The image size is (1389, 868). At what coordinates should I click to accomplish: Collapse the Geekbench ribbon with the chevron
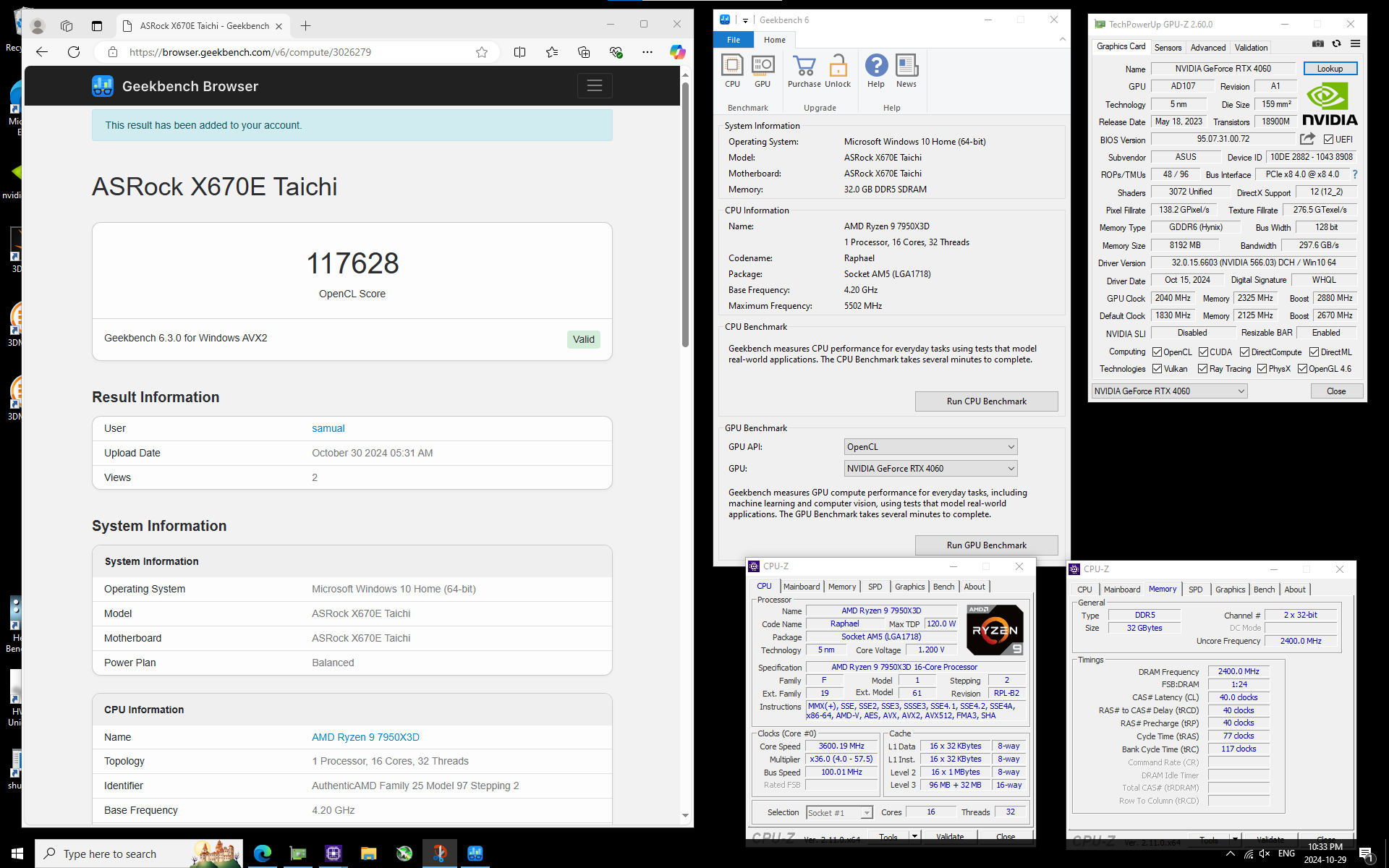[1062, 39]
